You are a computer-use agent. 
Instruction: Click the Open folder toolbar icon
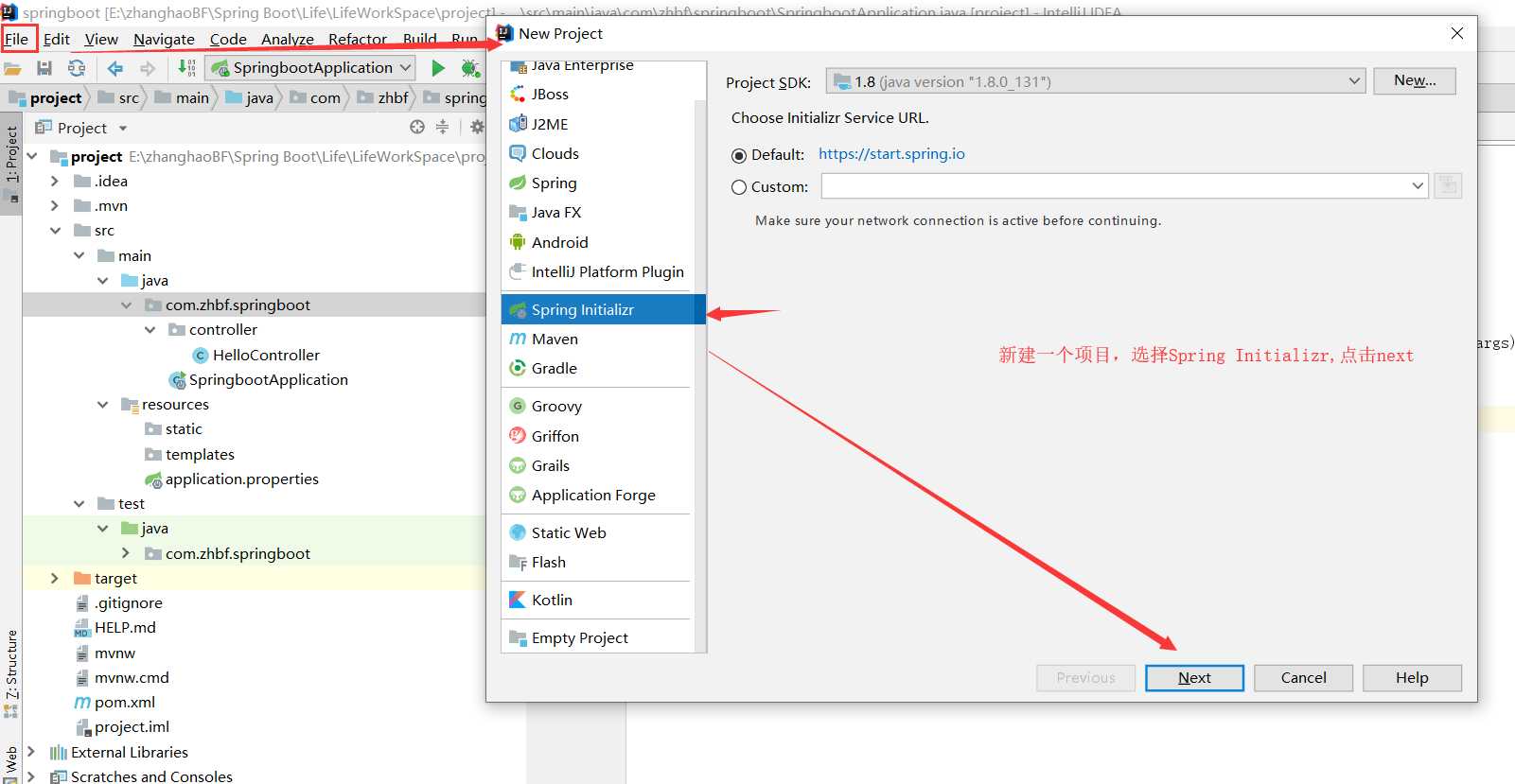click(12, 68)
